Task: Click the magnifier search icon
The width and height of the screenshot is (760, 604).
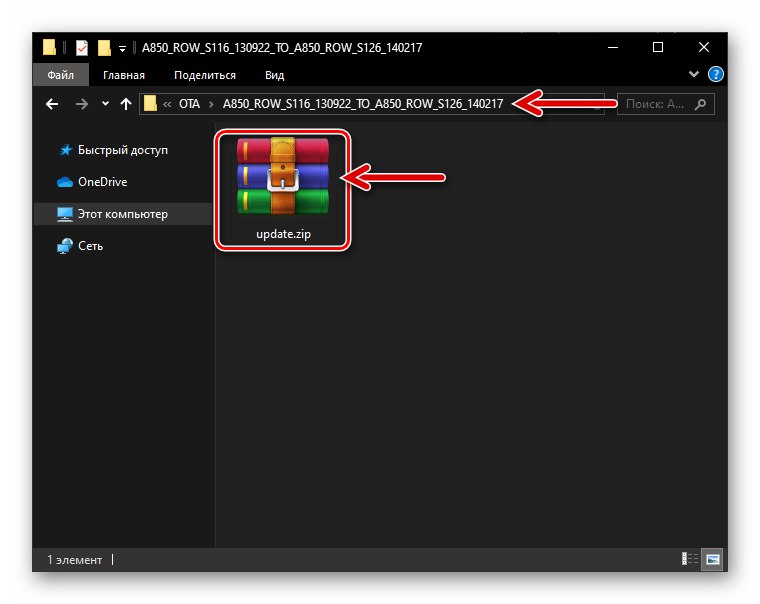Action: point(700,104)
